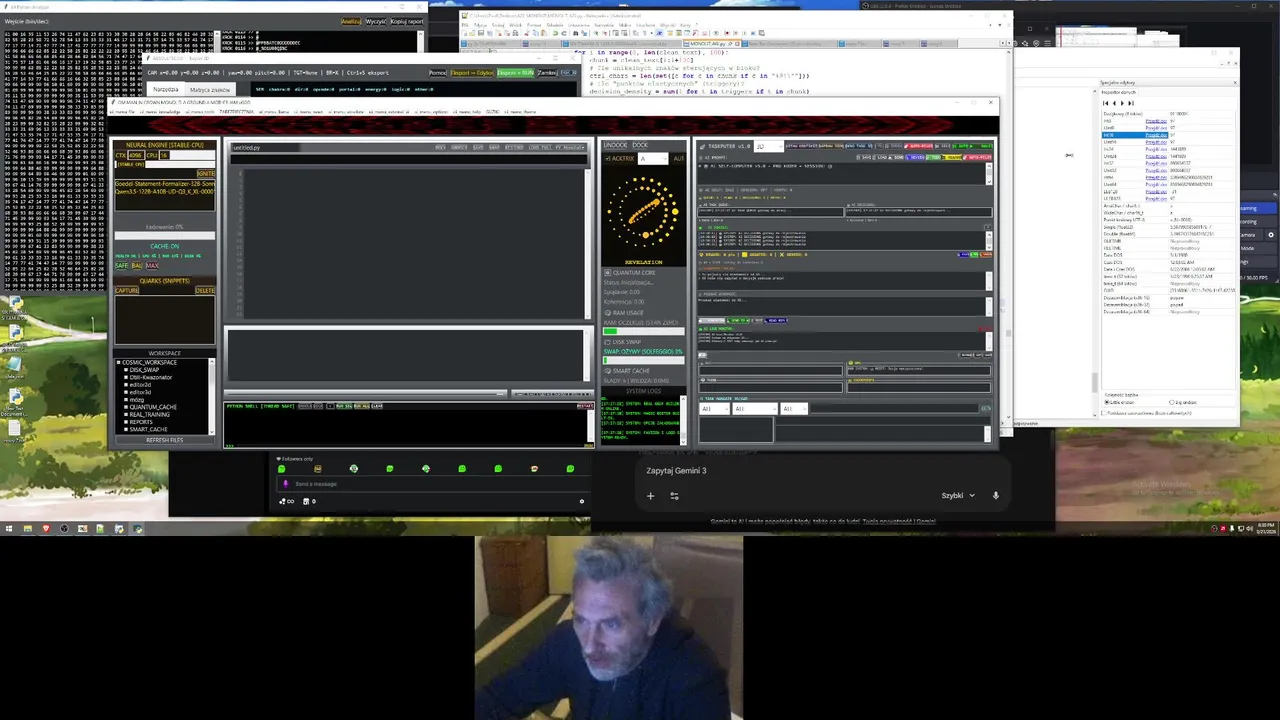Click CLEAR in Python shell toolbar
This screenshot has width=1280, height=720.
click(x=377, y=406)
